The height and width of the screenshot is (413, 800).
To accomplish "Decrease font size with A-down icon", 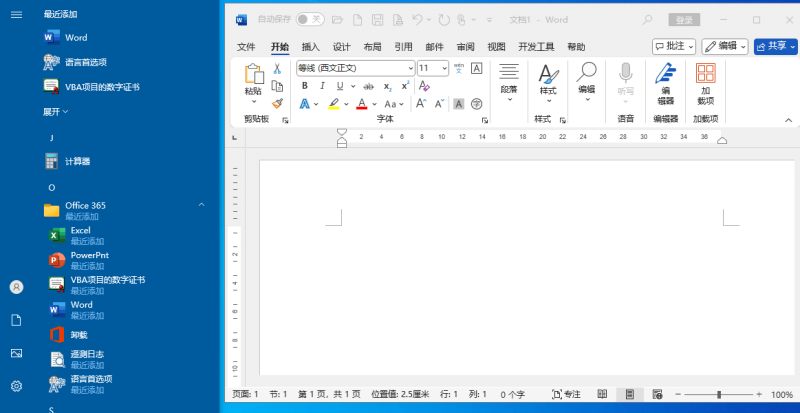I will pos(439,104).
